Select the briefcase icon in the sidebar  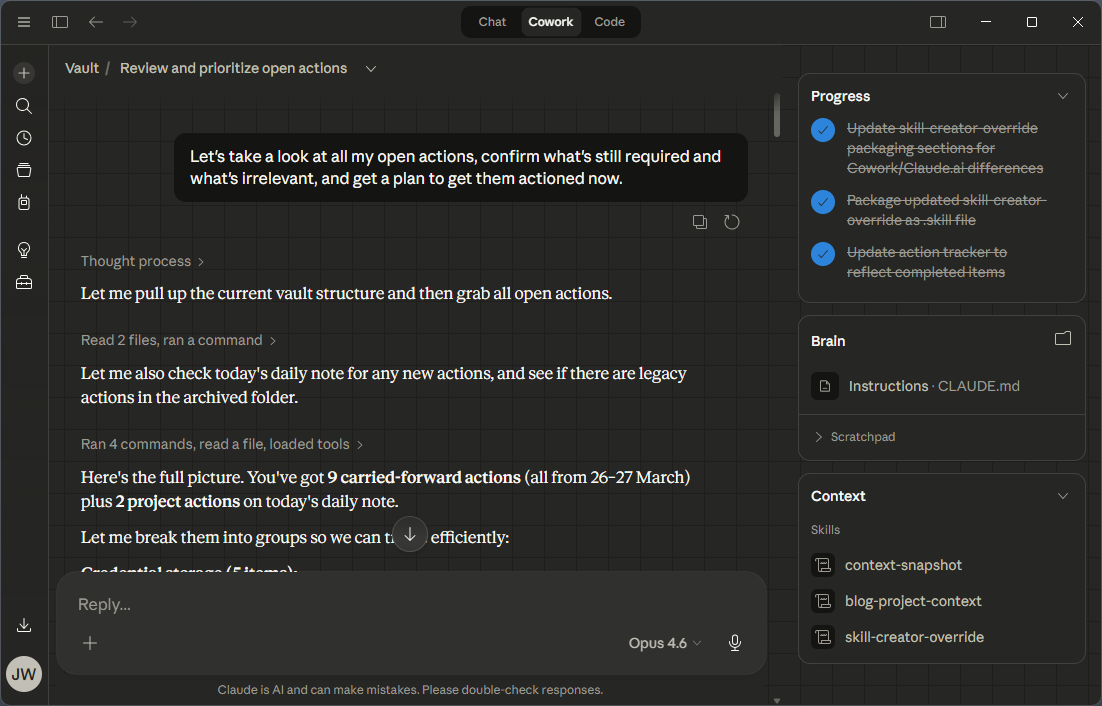pyautogui.click(x=23, y=282)
